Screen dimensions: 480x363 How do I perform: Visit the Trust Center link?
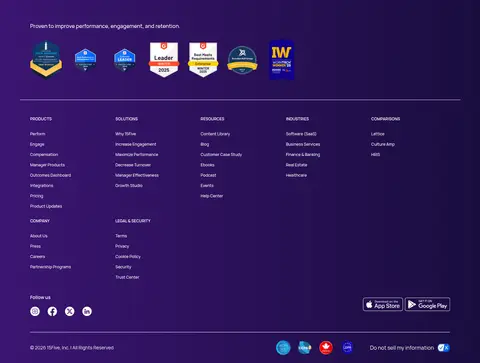point(127,277)
